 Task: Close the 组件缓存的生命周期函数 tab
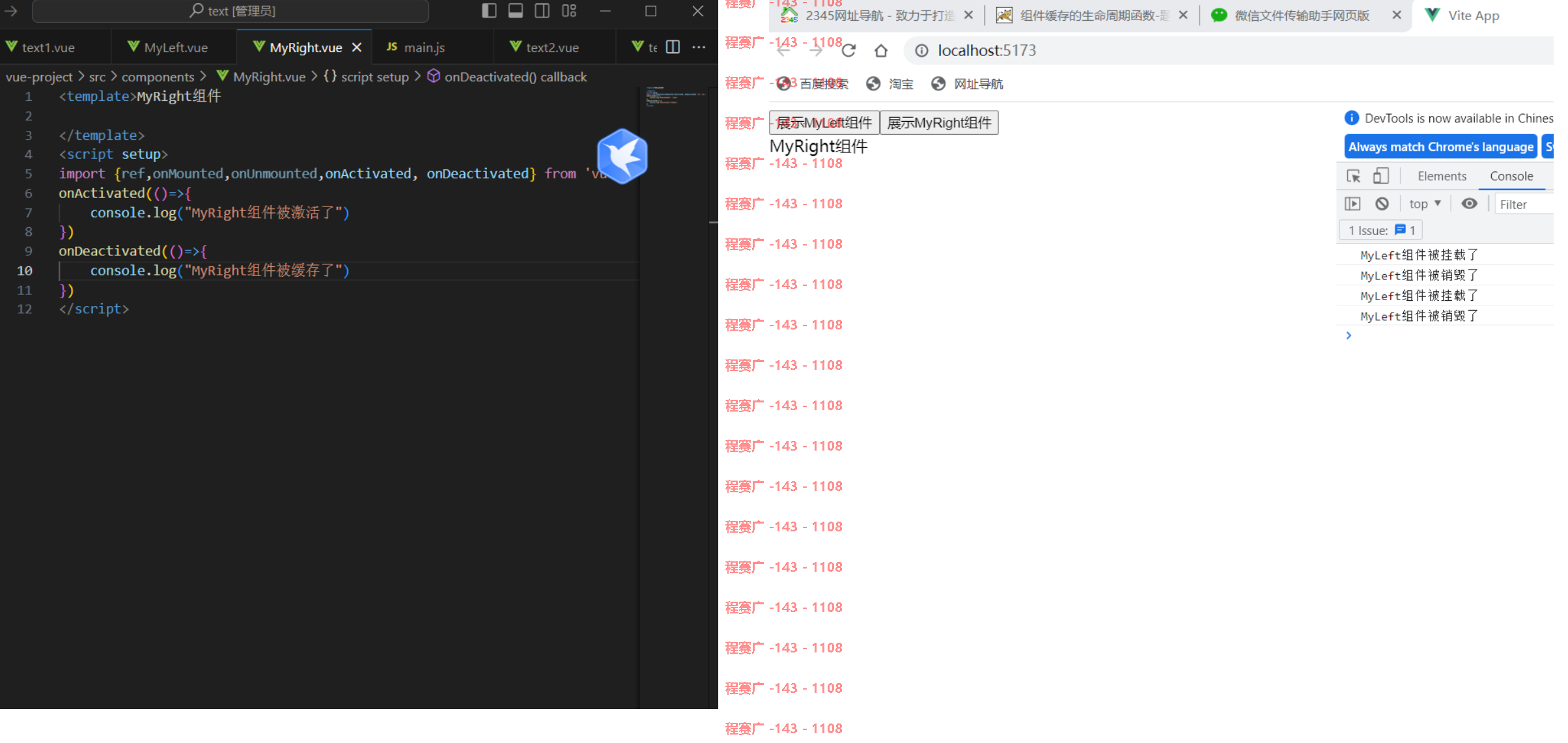pos(1183,15)
